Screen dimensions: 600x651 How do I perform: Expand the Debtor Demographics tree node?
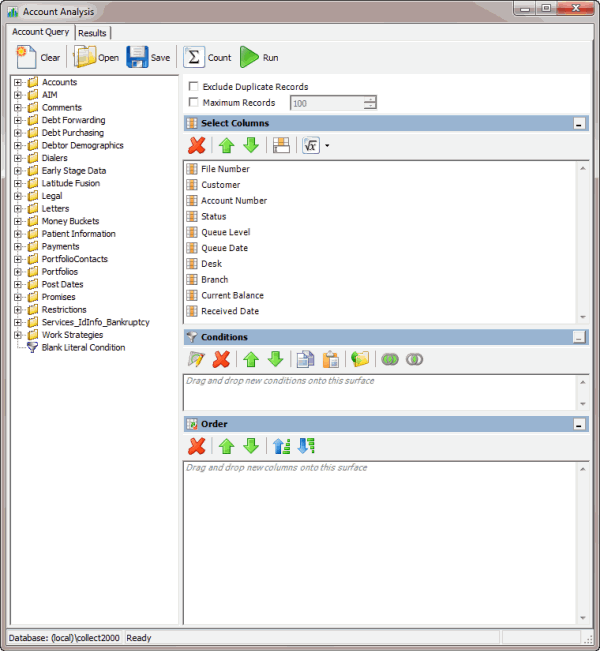(x=17, y=145)
